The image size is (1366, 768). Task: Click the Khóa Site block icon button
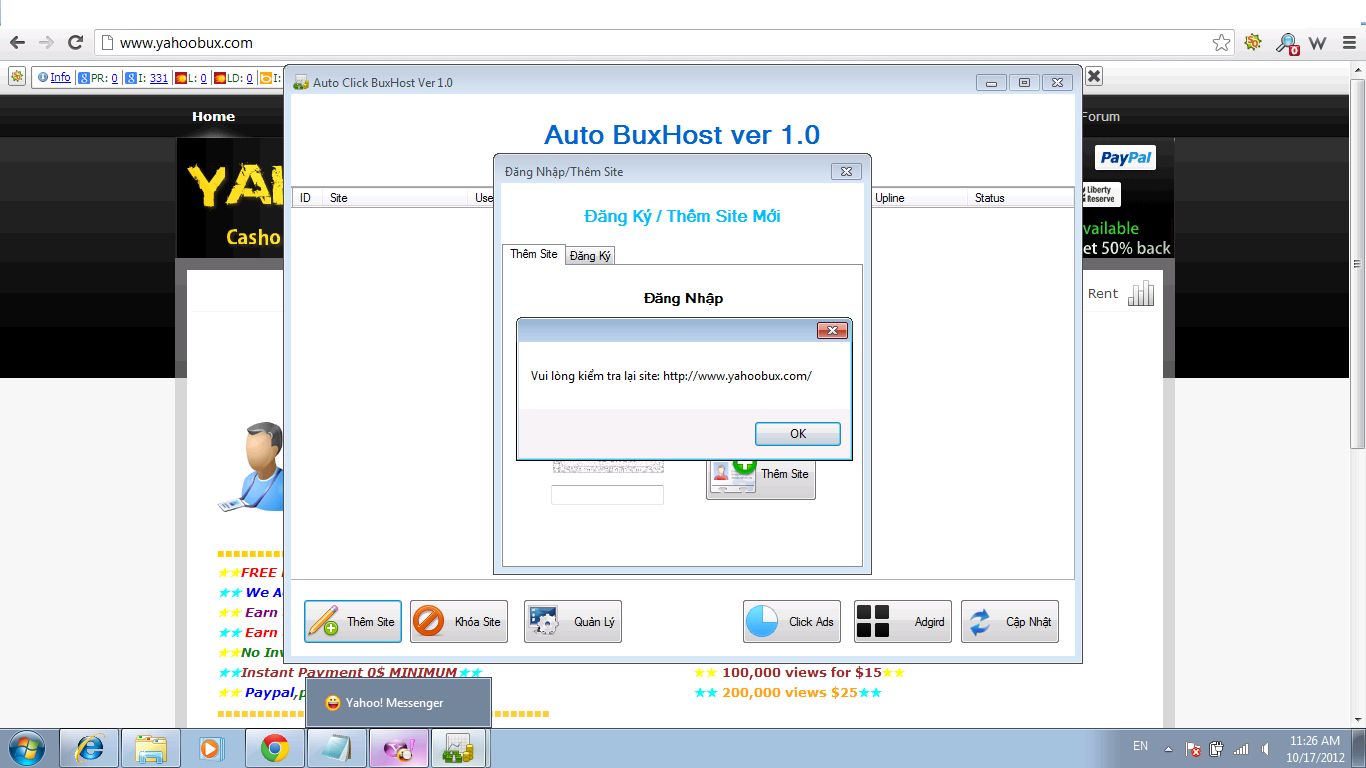tap(459, 621)
